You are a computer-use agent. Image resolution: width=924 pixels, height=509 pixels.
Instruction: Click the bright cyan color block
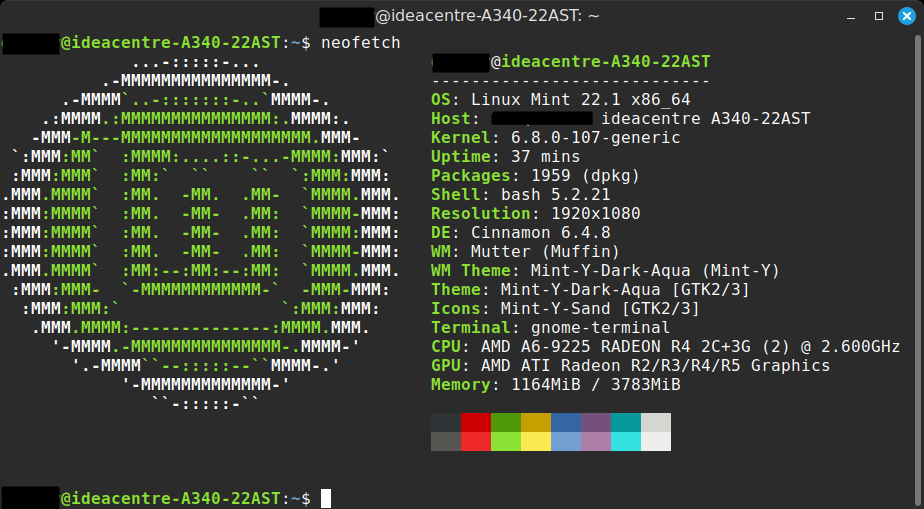626,441
